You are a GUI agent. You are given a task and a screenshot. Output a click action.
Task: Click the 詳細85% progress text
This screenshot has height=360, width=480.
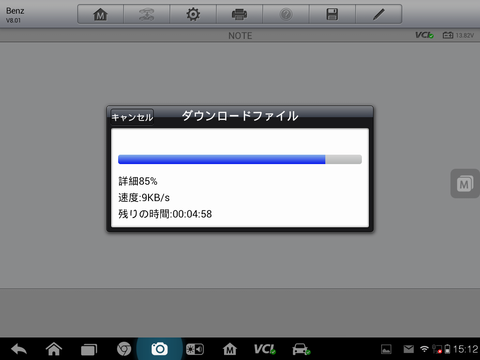click(138, 181)
